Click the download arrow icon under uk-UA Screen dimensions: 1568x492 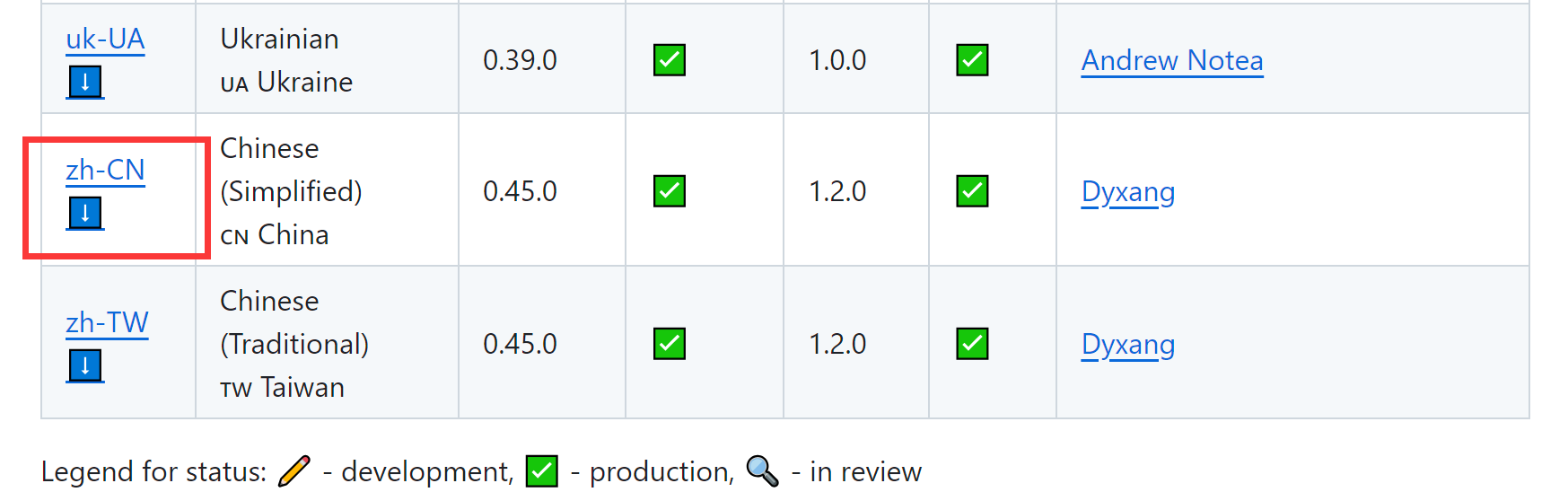85,83
